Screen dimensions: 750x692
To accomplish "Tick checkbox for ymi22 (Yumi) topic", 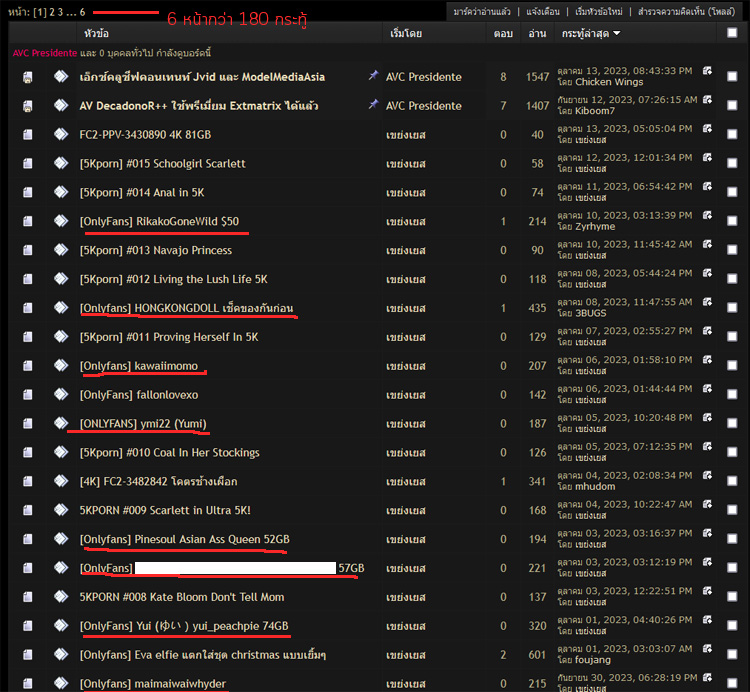I will [732, 423].
